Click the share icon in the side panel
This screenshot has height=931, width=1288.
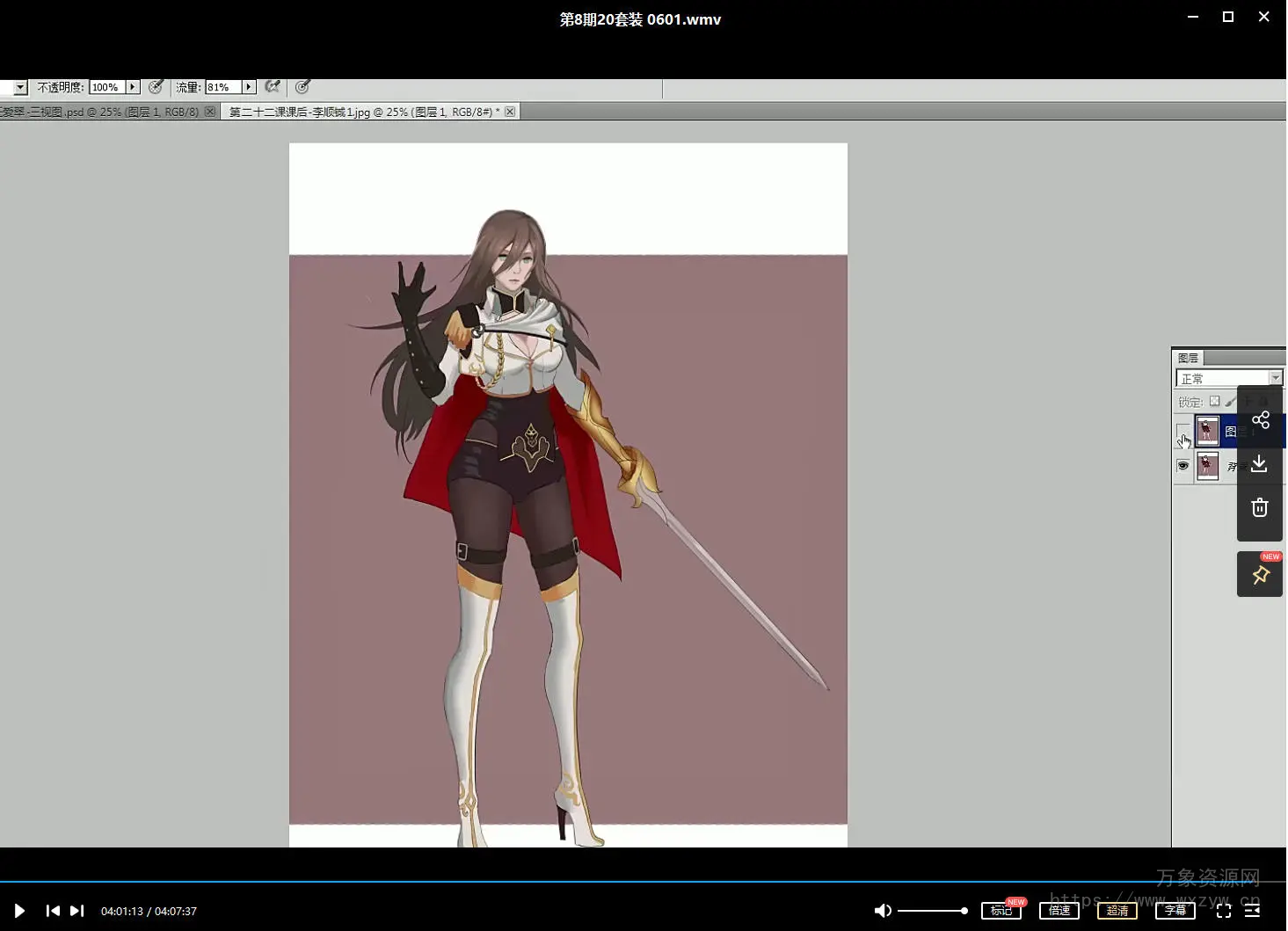click(x=1260, y=420)
